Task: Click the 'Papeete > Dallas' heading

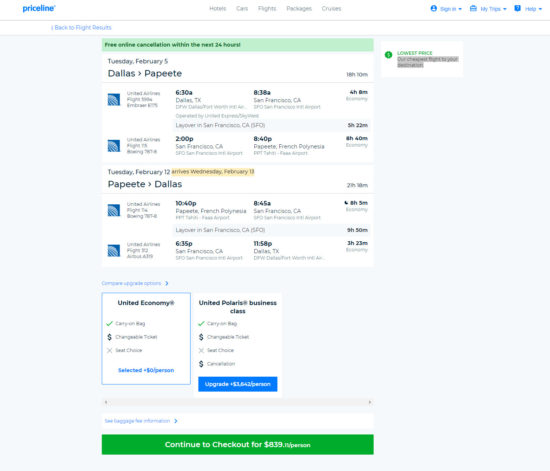Action: click(145, 184)
